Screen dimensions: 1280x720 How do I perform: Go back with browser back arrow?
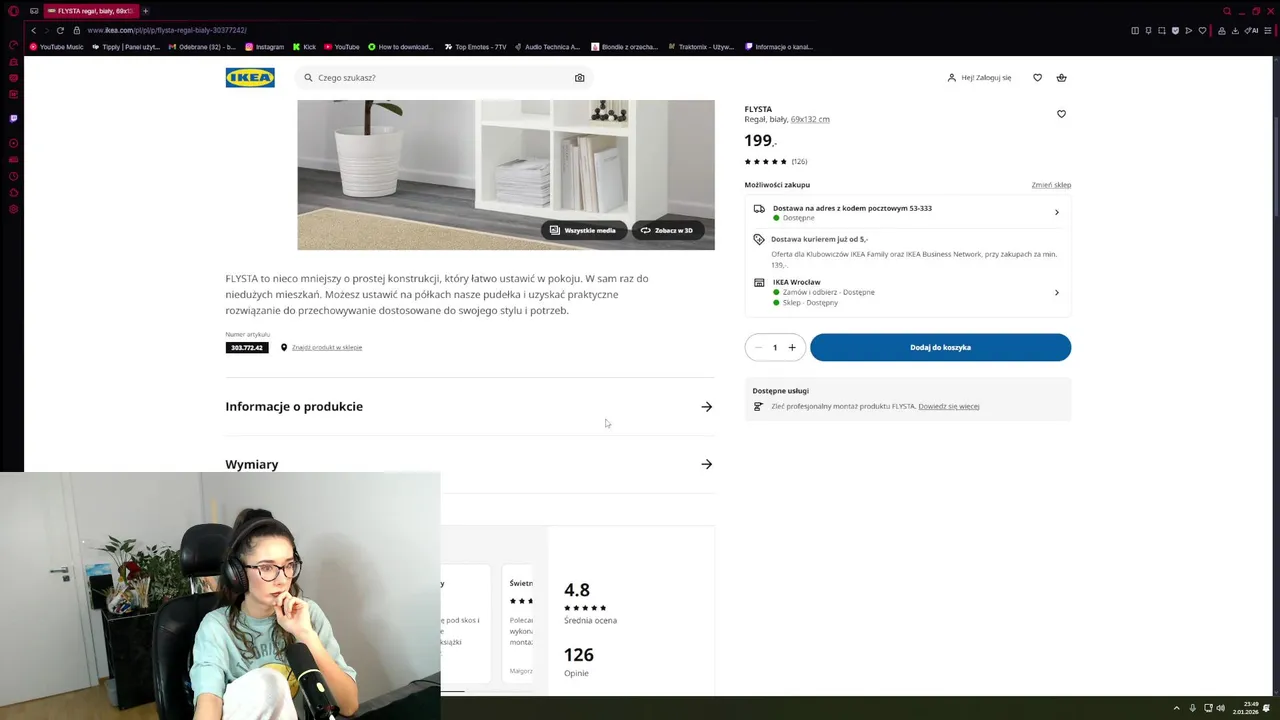pyautogui.click(x=33, y=30)
